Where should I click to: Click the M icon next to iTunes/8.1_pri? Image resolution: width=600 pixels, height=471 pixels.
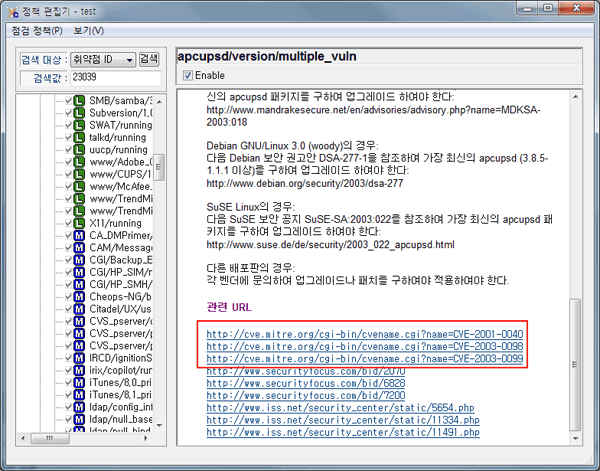click(79, 394)
